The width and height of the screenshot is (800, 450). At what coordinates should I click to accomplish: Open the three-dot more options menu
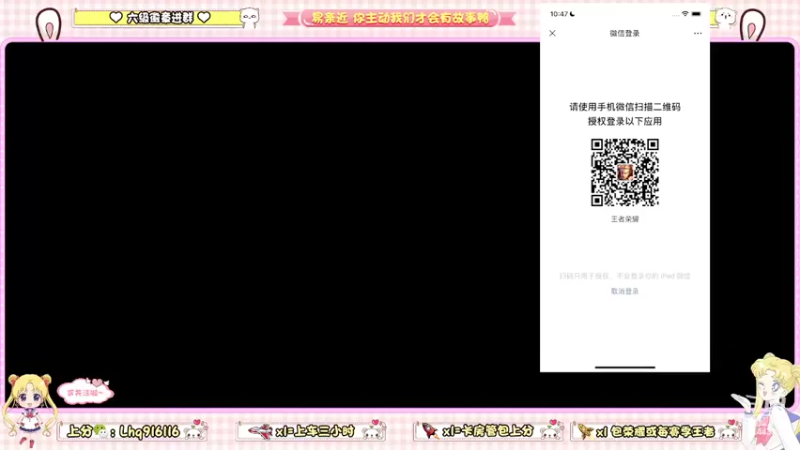coord(697,33)
